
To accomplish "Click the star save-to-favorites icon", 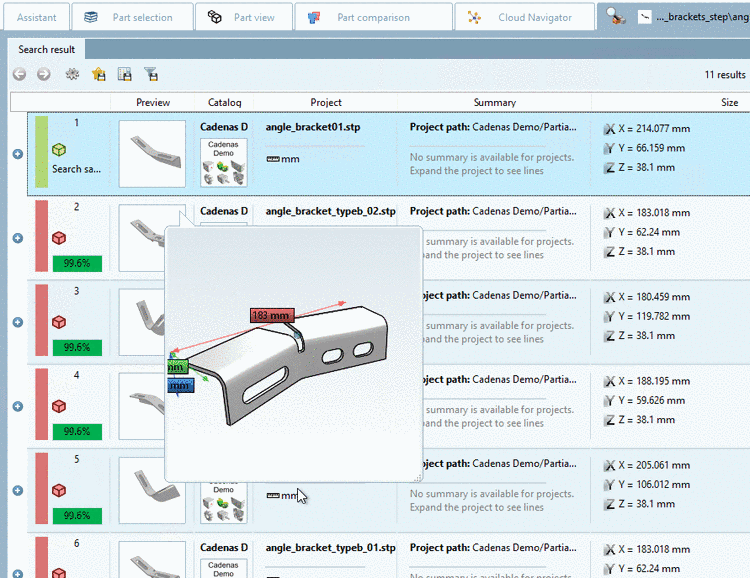I will point(98,74).
